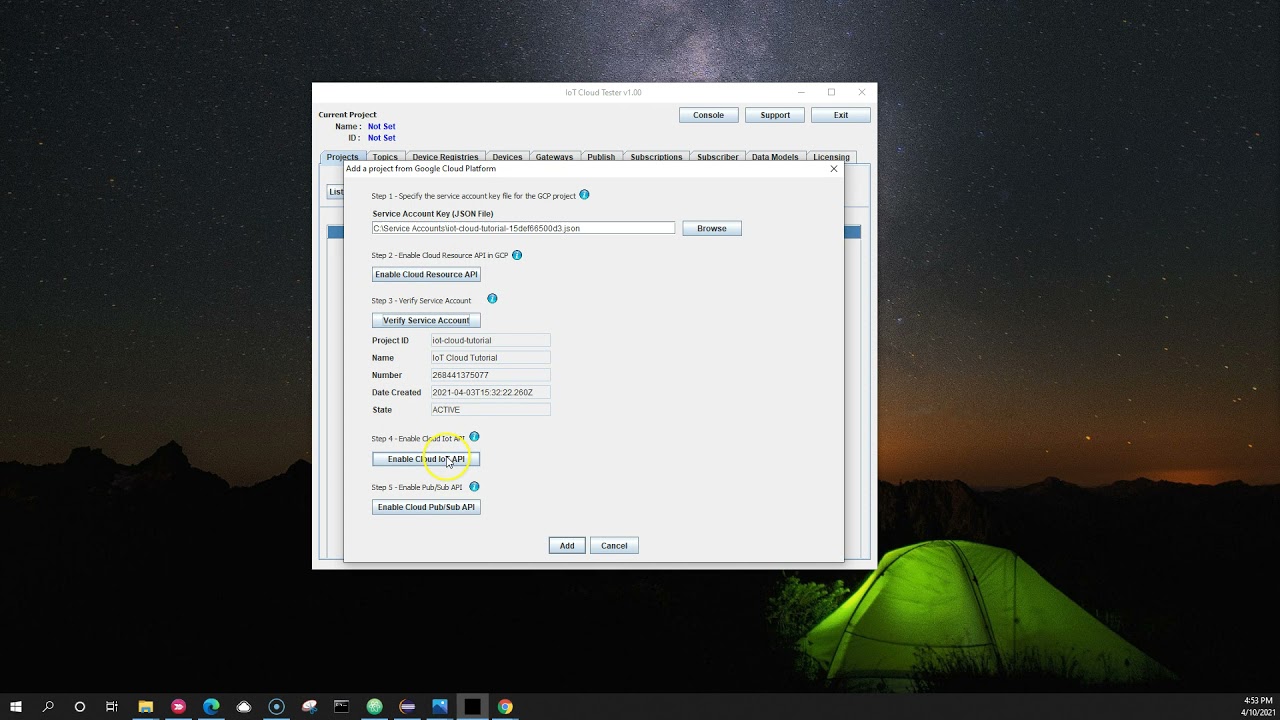The height and width of the screenshot is (720, 1280).
Task: Click the Name field showing IoT Cloud Tutorial
Action: click(490, 357)
